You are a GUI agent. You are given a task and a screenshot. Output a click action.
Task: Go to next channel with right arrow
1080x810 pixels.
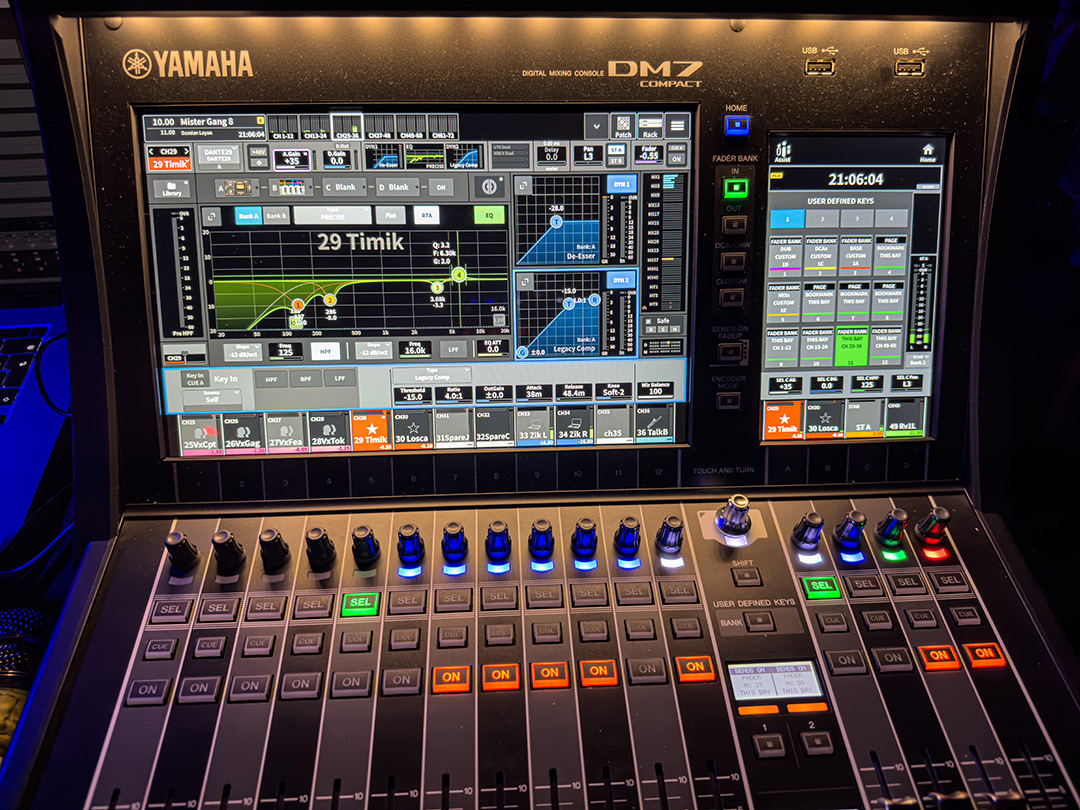[x=185, y=152]
